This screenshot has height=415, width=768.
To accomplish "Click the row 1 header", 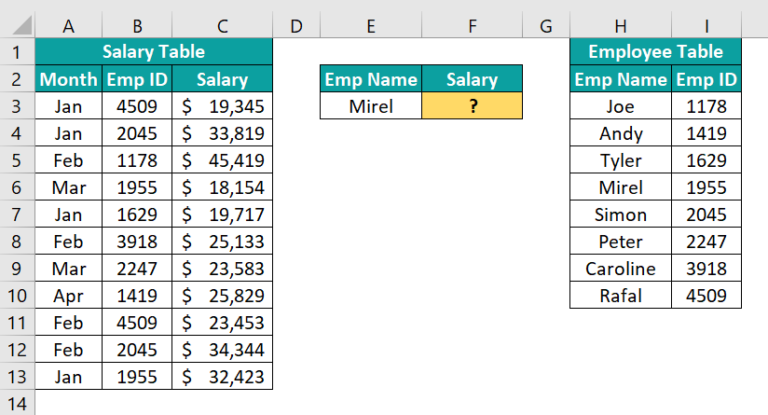I will click(x=17, y=52).
